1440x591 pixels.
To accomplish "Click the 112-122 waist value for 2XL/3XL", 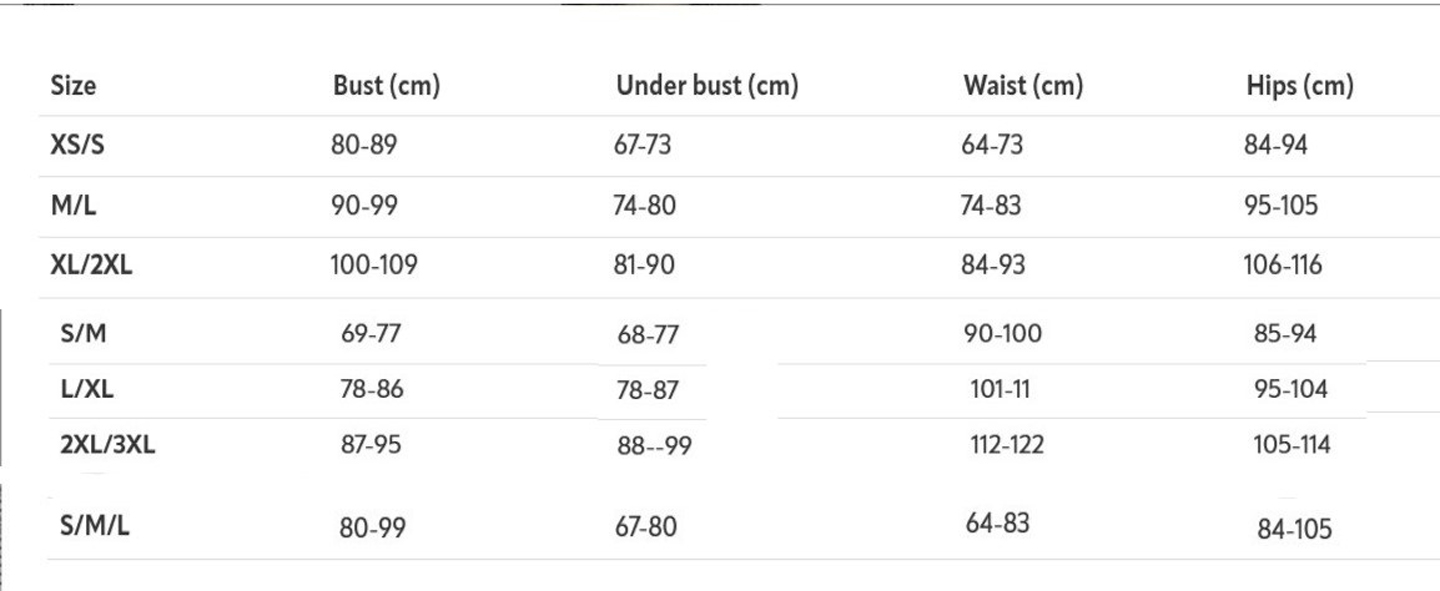I will [x=1006, y=444].
